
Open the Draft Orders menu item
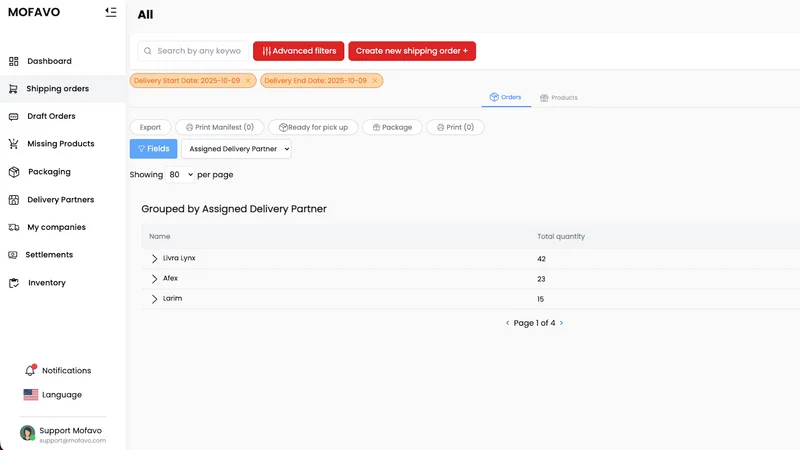coord(51,116)
